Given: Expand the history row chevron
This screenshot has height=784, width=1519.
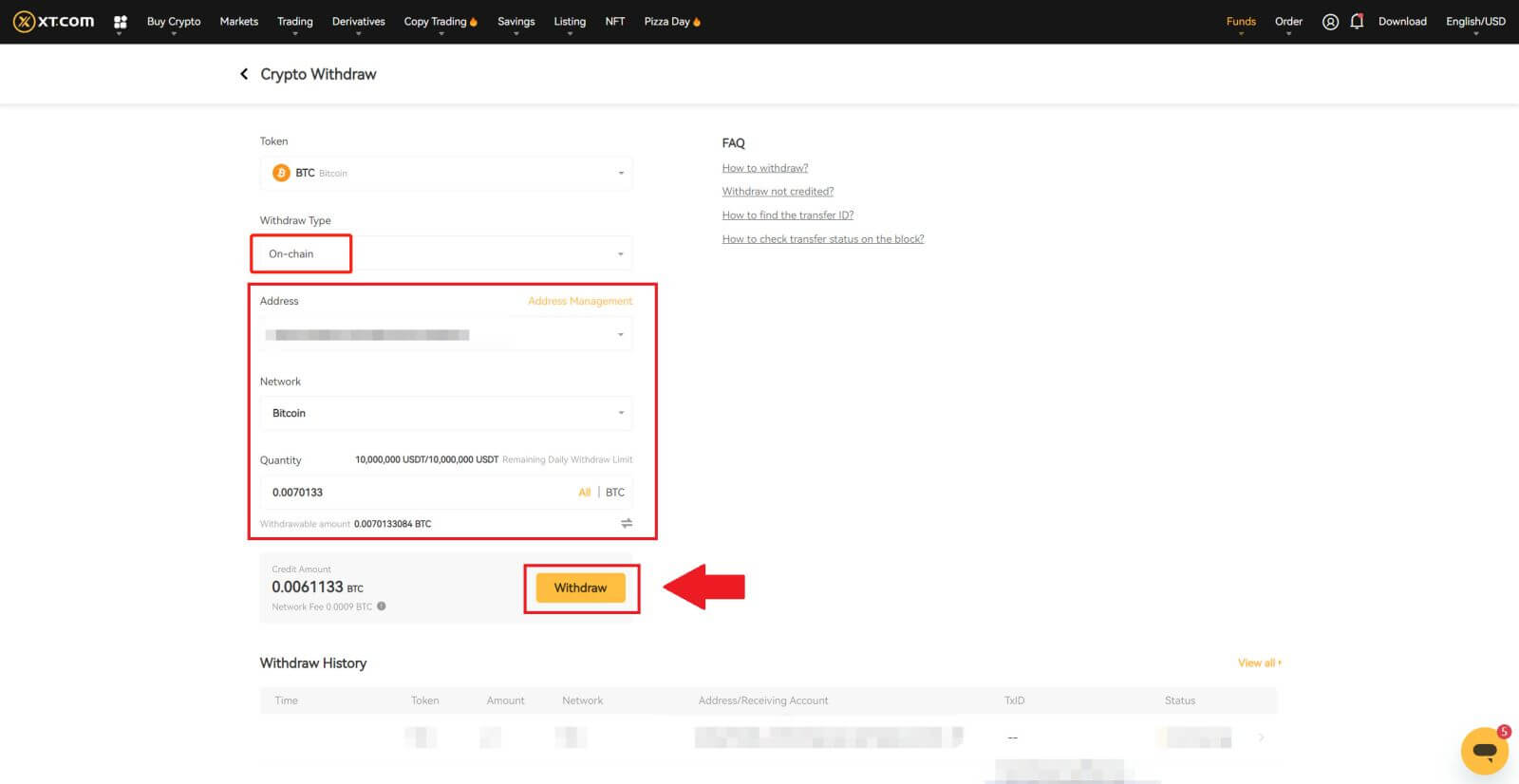Looking at the screenshot, I should click(x=1261, y=737).
